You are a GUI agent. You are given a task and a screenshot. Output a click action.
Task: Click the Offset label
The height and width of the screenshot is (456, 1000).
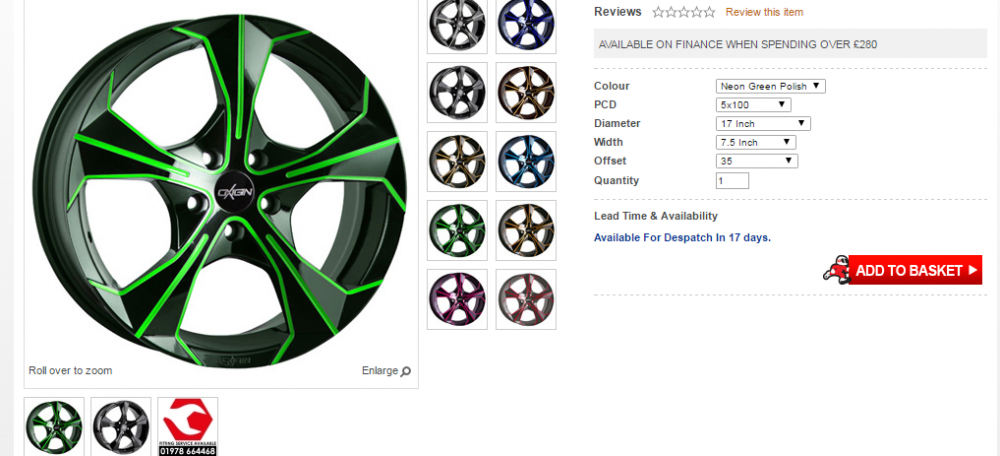610,161
